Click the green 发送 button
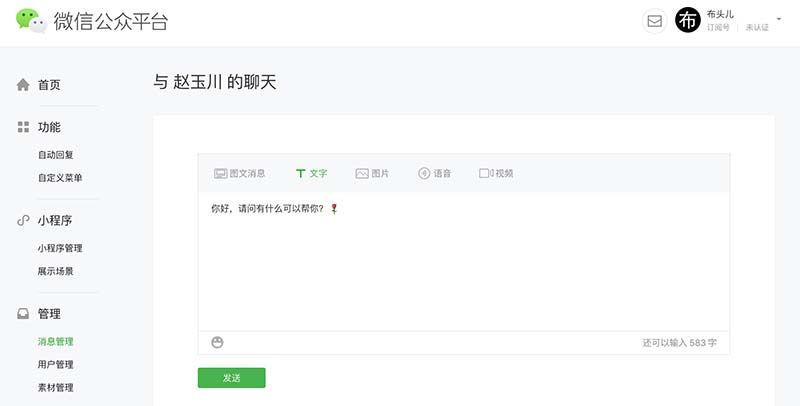The image size is (800, 406). pos(232,378)
